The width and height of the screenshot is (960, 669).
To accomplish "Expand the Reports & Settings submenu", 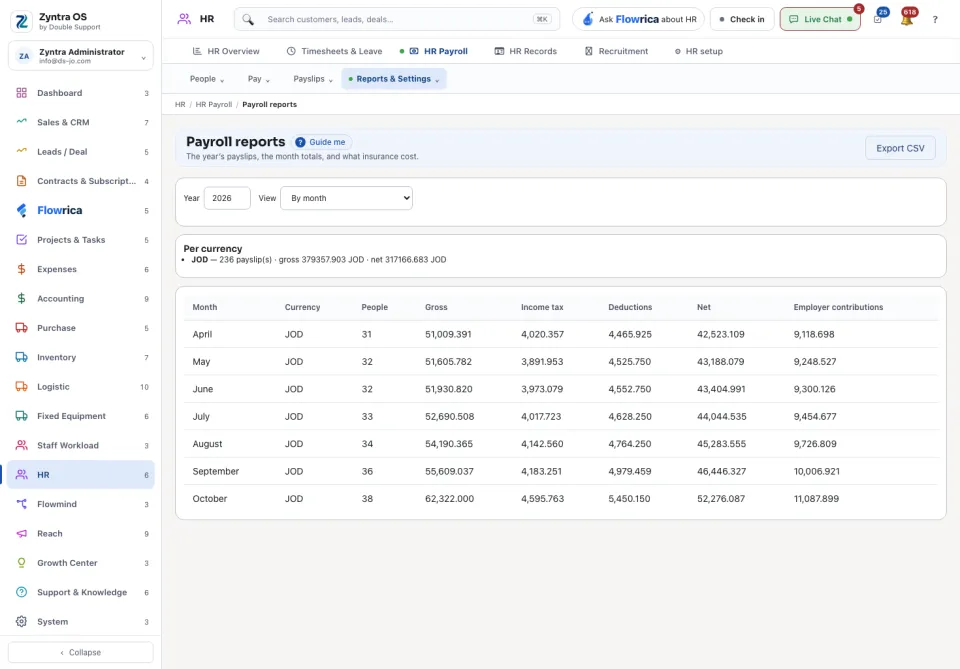I will [394, 79].
